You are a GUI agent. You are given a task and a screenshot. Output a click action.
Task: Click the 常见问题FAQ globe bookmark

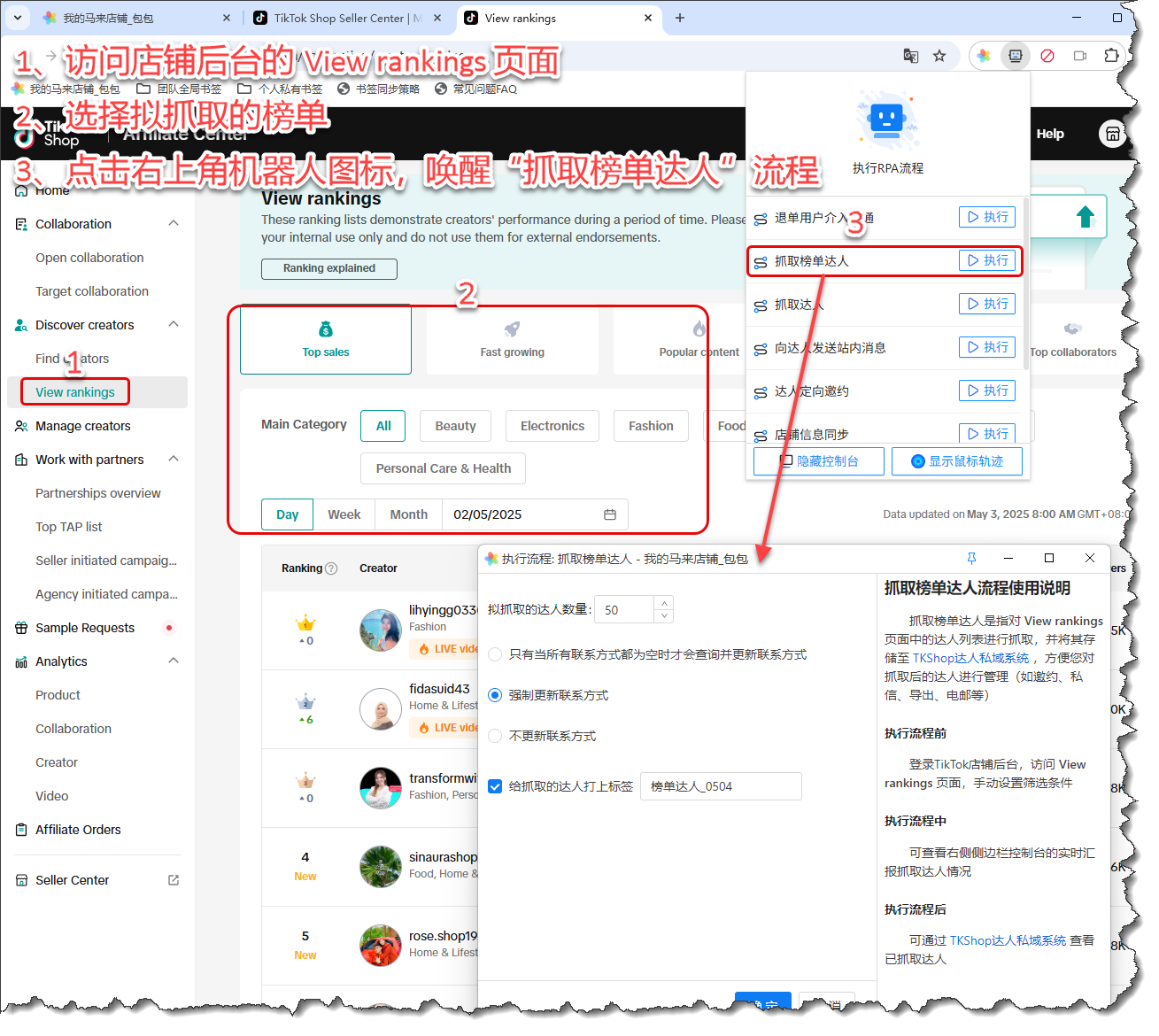(475, 89)
